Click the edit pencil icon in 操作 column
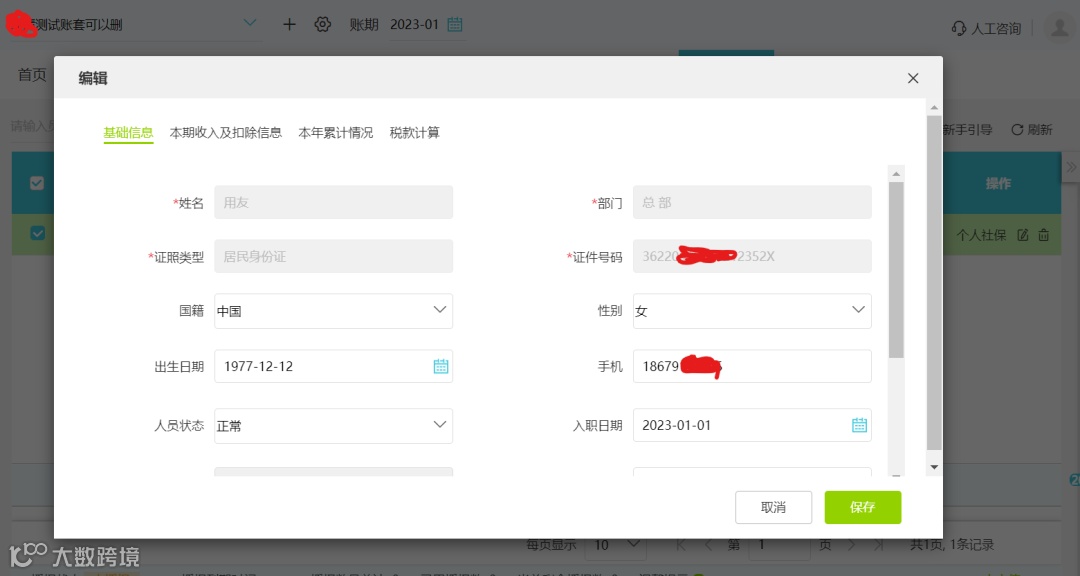 [1023, 235]
